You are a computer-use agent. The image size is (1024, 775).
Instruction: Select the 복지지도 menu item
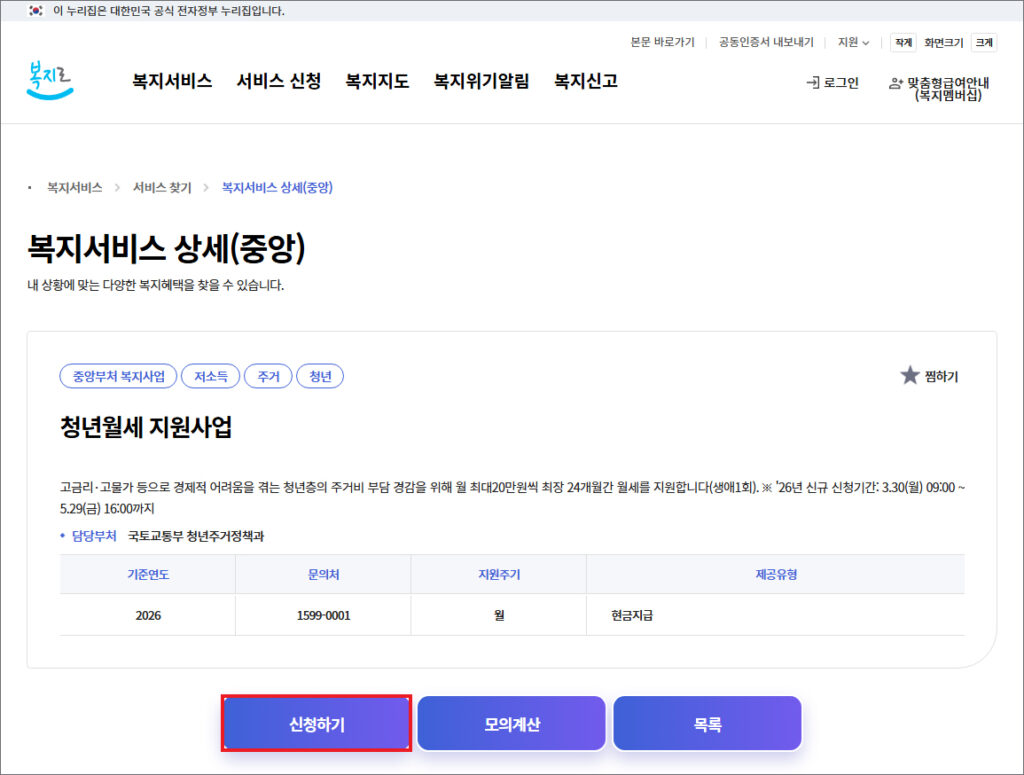click(377, 82)
